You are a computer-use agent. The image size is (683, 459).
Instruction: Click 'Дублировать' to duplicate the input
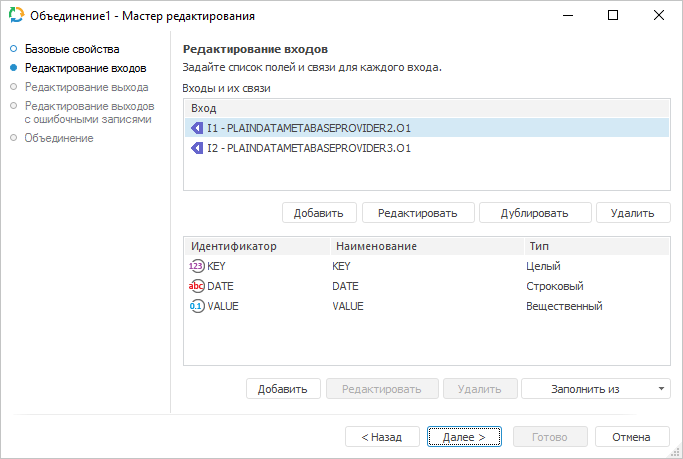click(x=534, y=212)
